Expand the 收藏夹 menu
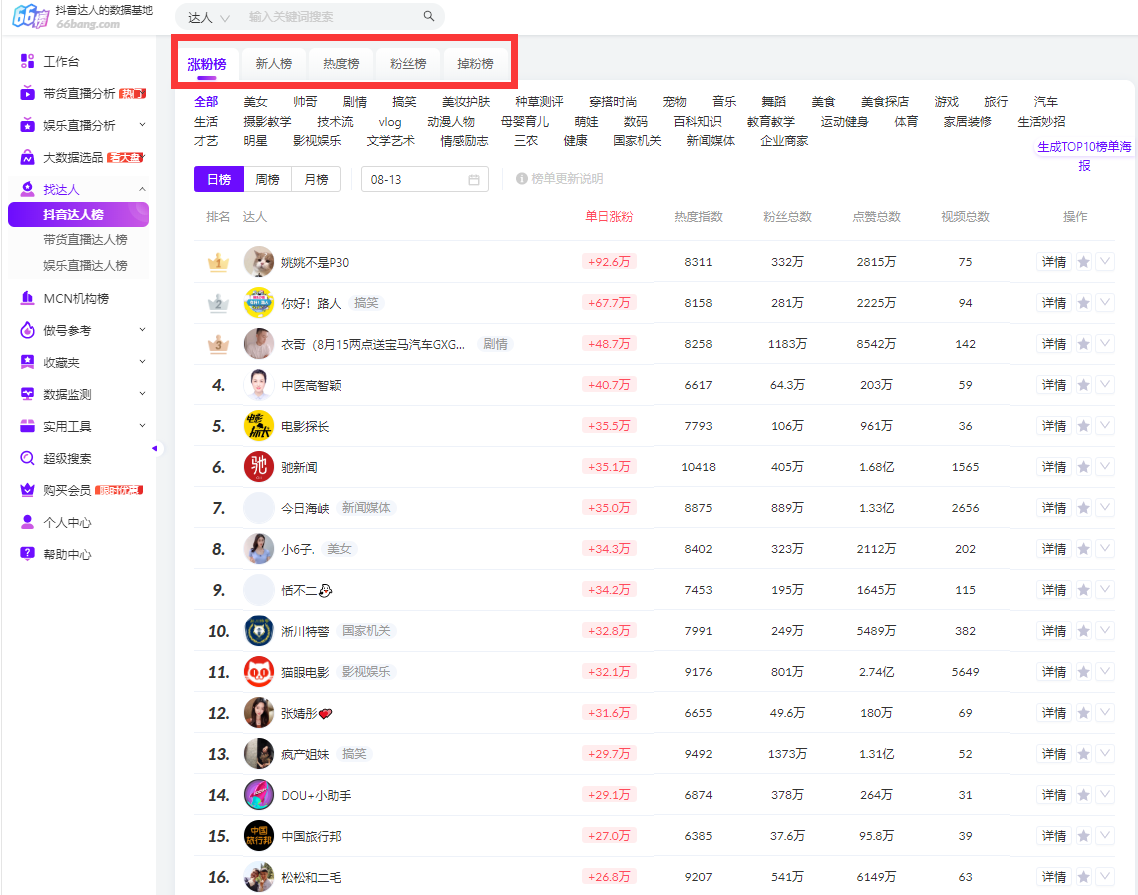 click(142, 361)
